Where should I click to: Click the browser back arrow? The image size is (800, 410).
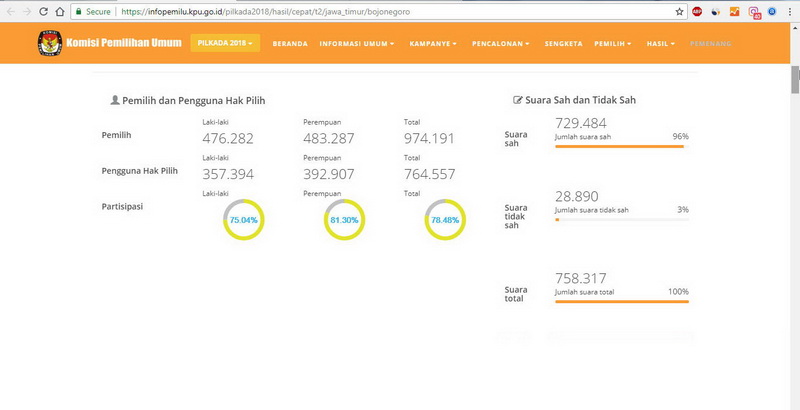tap(11, 11)
